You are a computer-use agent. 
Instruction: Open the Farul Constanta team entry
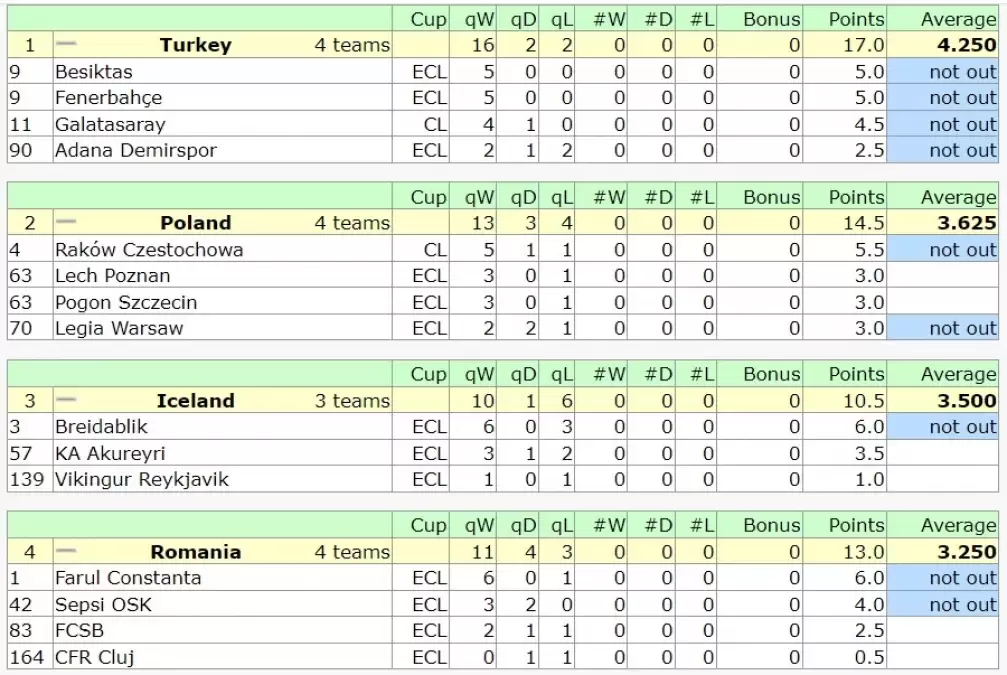(128, 578)
